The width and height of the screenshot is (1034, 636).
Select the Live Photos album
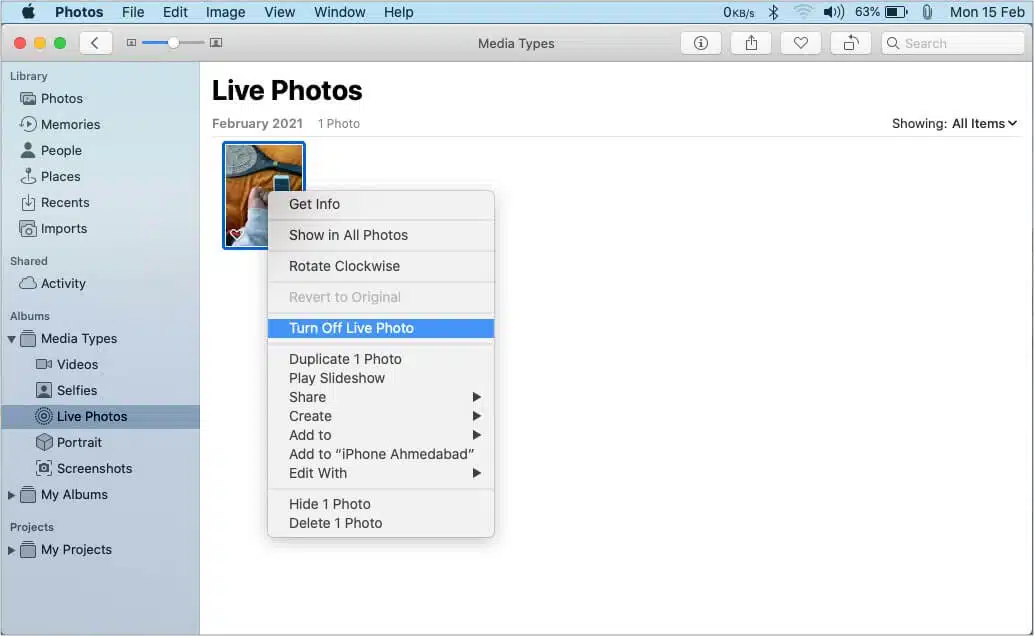[x=100, y=416]
